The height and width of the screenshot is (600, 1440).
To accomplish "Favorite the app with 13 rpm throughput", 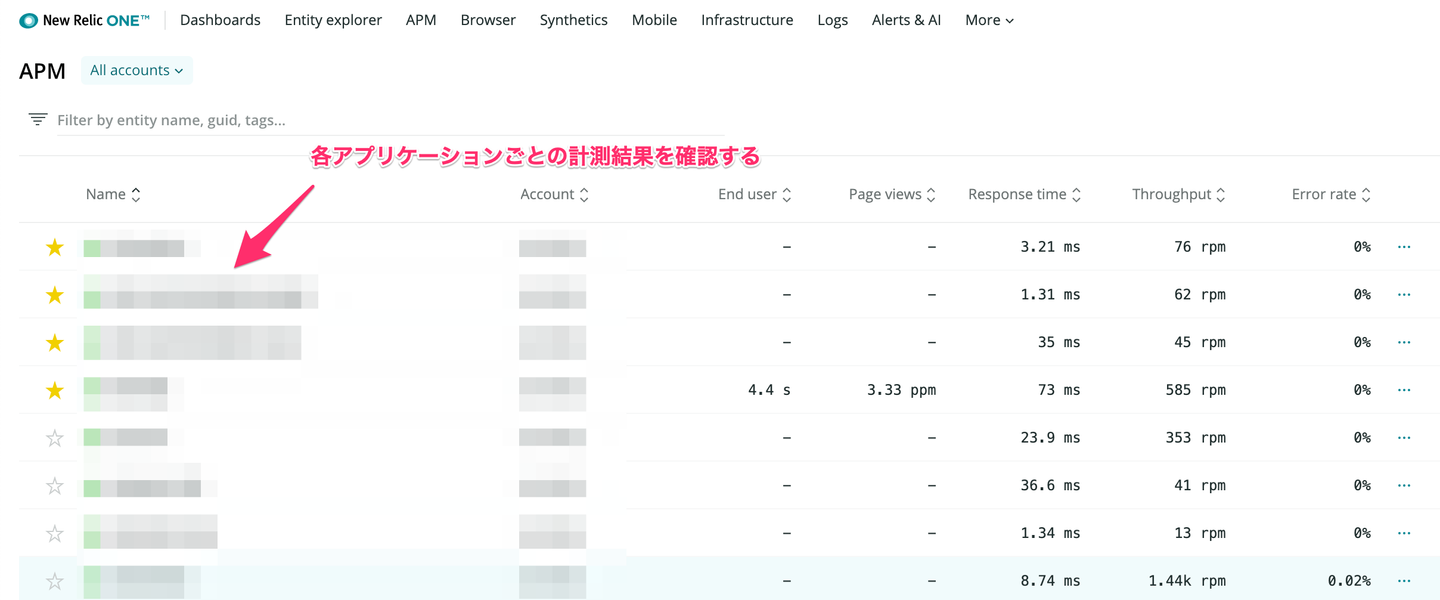I will (55, 533).
